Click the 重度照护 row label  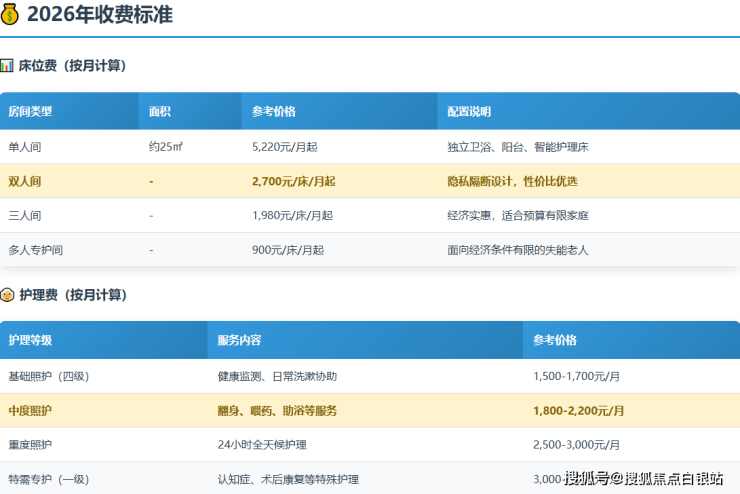click(x=30, y=444)
